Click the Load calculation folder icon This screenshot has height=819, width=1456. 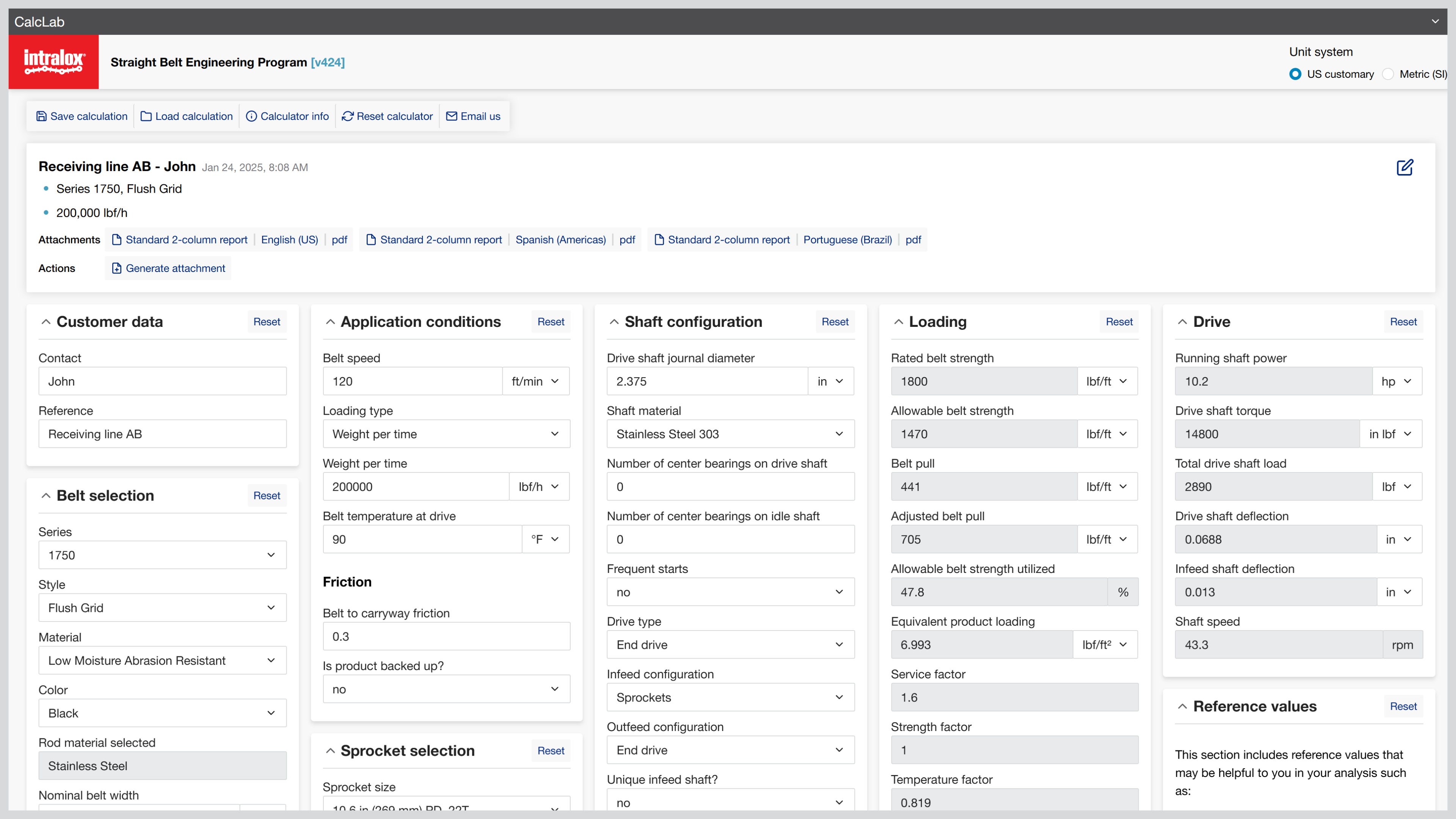click(x=146, y=116)
